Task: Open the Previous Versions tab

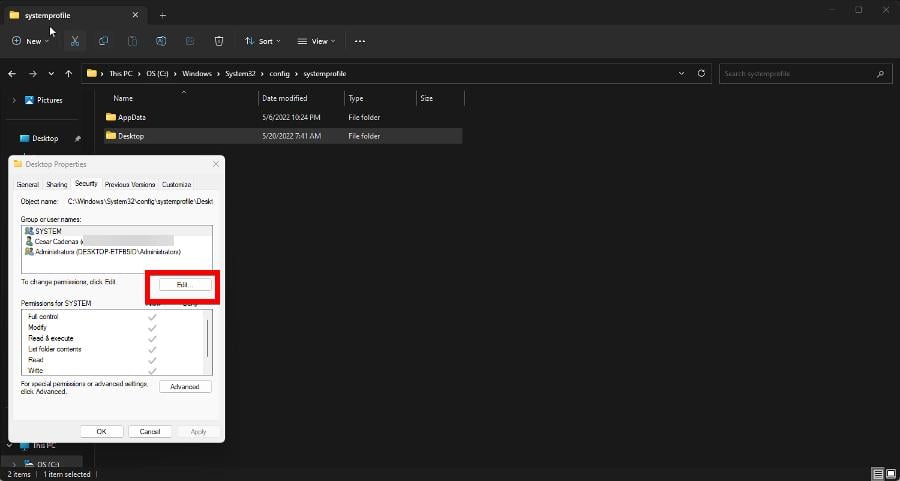Action: tap(130, 184)
